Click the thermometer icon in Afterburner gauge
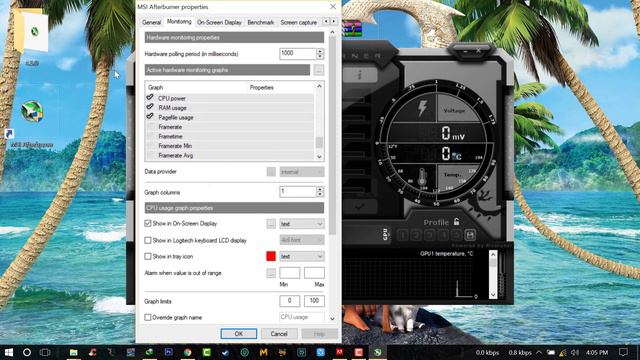The image size is (640, 360). pyautogui.click(x=422, y=178)
